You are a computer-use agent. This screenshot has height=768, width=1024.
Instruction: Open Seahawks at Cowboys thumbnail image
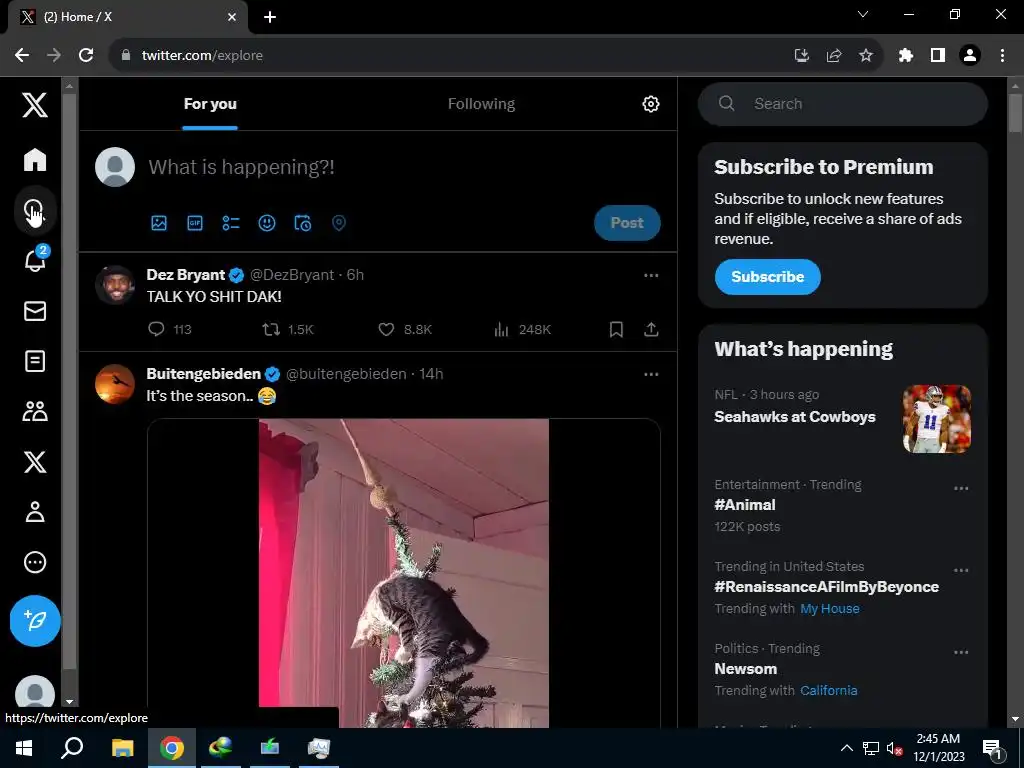[x=936, y=419]
